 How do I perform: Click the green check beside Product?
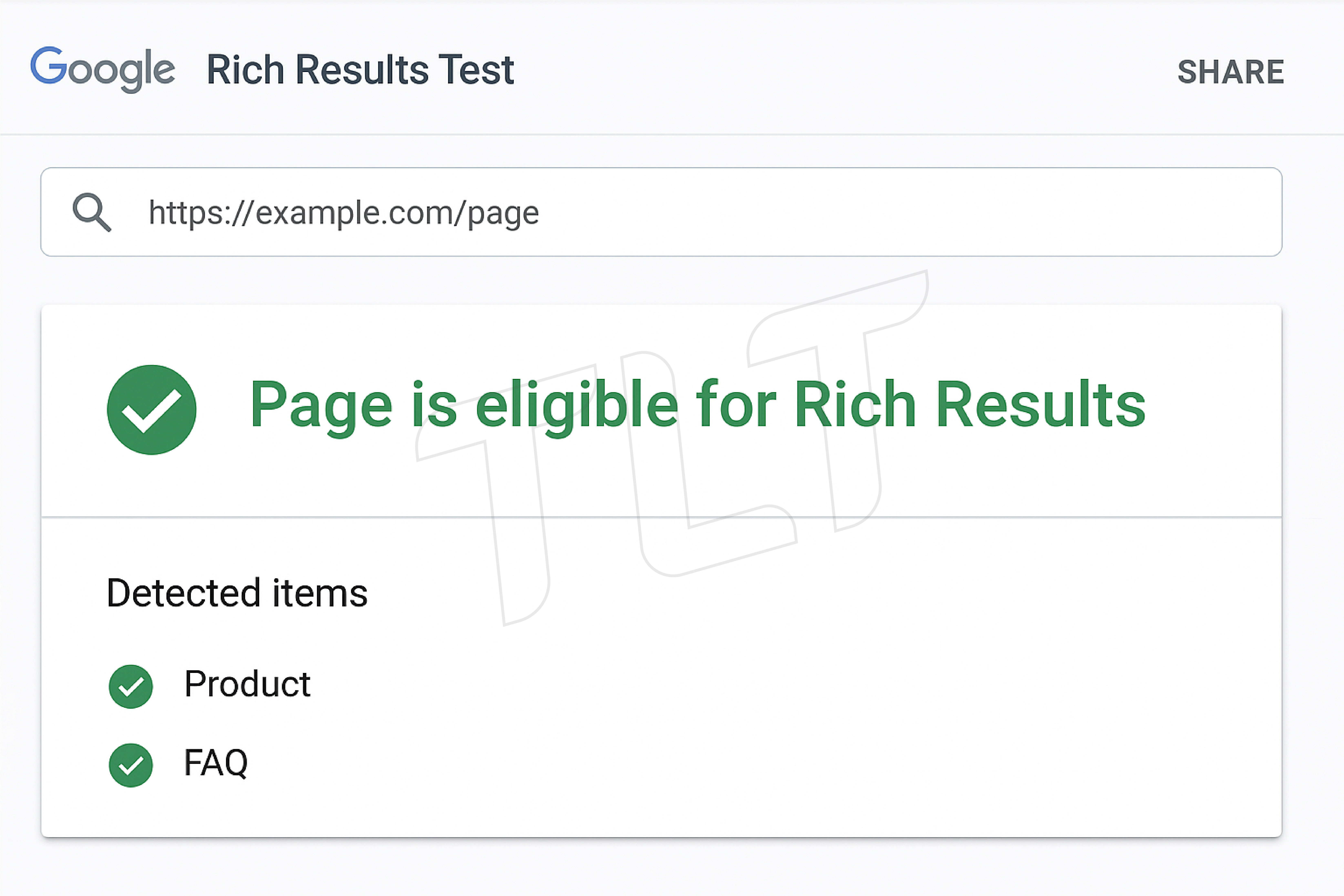pos(131,686)
